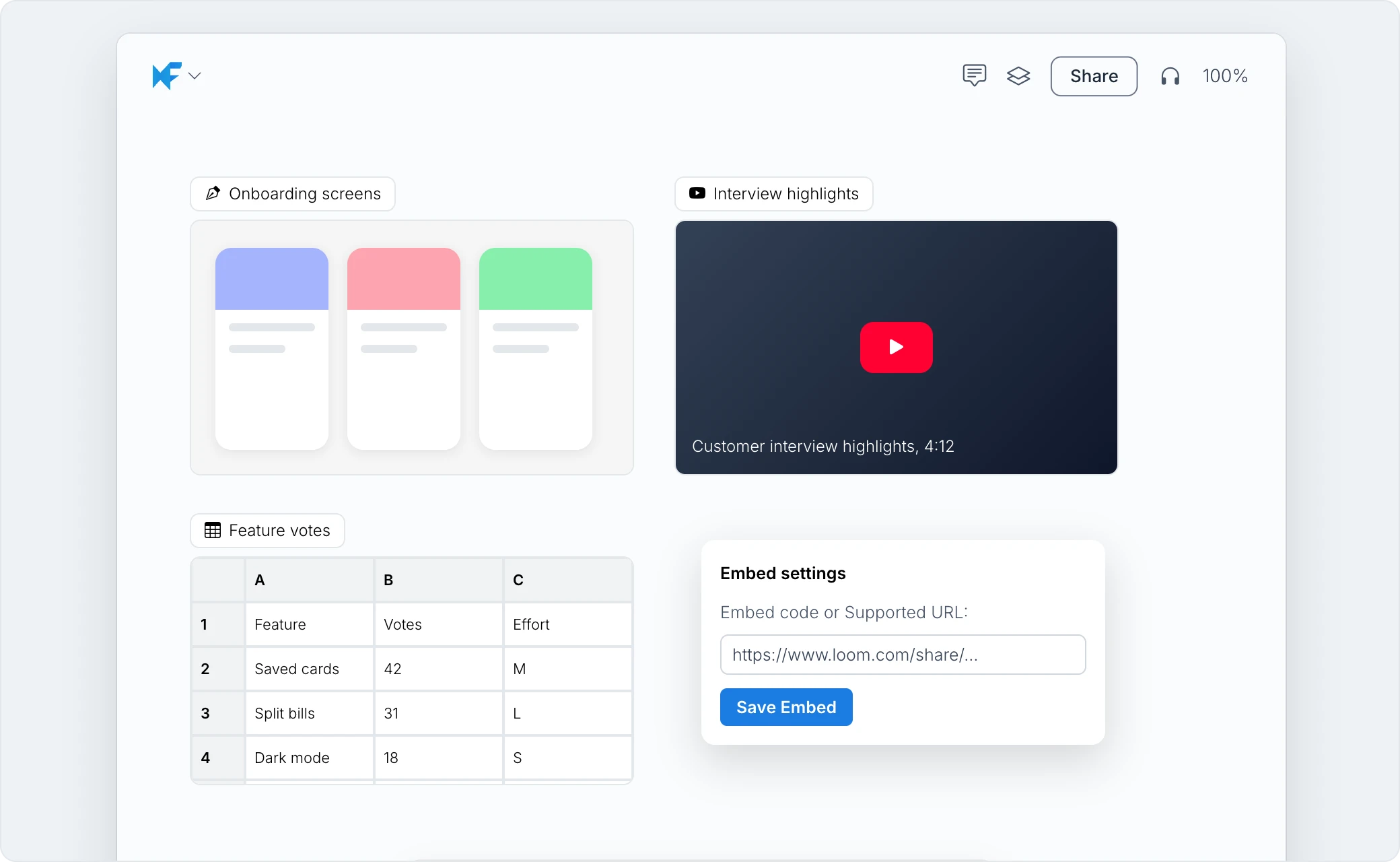Click the 'Embed settings' heading
Viewport: 1400px width, 862px height.
click(x=783, y=573)
